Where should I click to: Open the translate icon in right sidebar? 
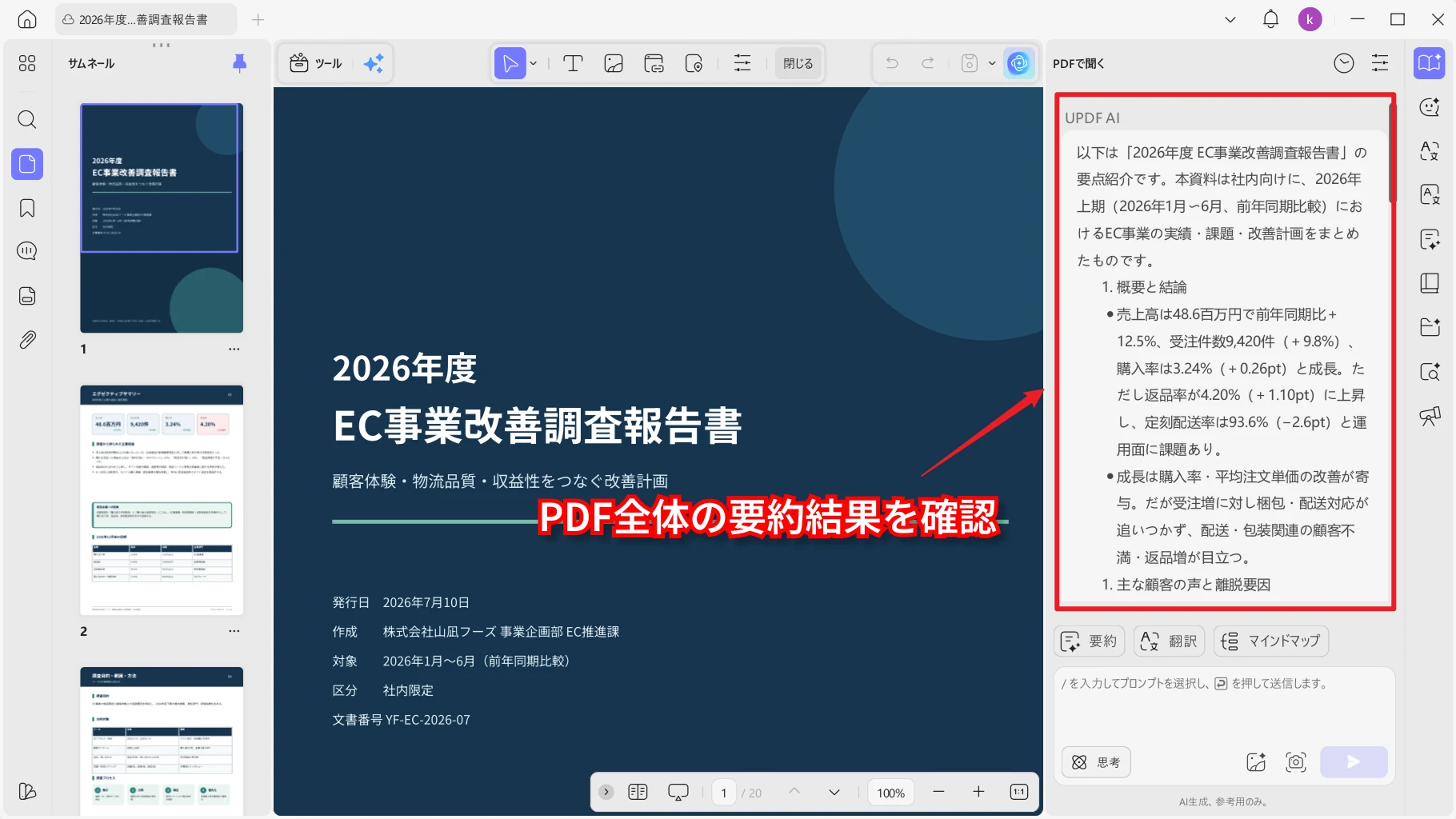tap(1430, 150)
